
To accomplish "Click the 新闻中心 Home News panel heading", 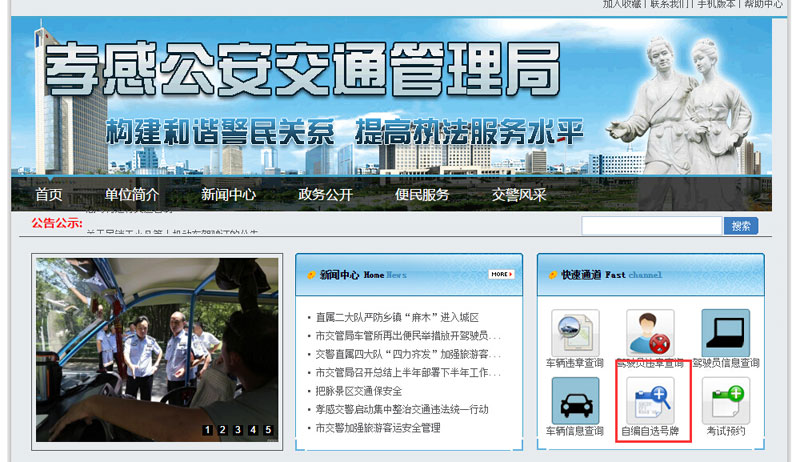I will click(x=363, y=275).
